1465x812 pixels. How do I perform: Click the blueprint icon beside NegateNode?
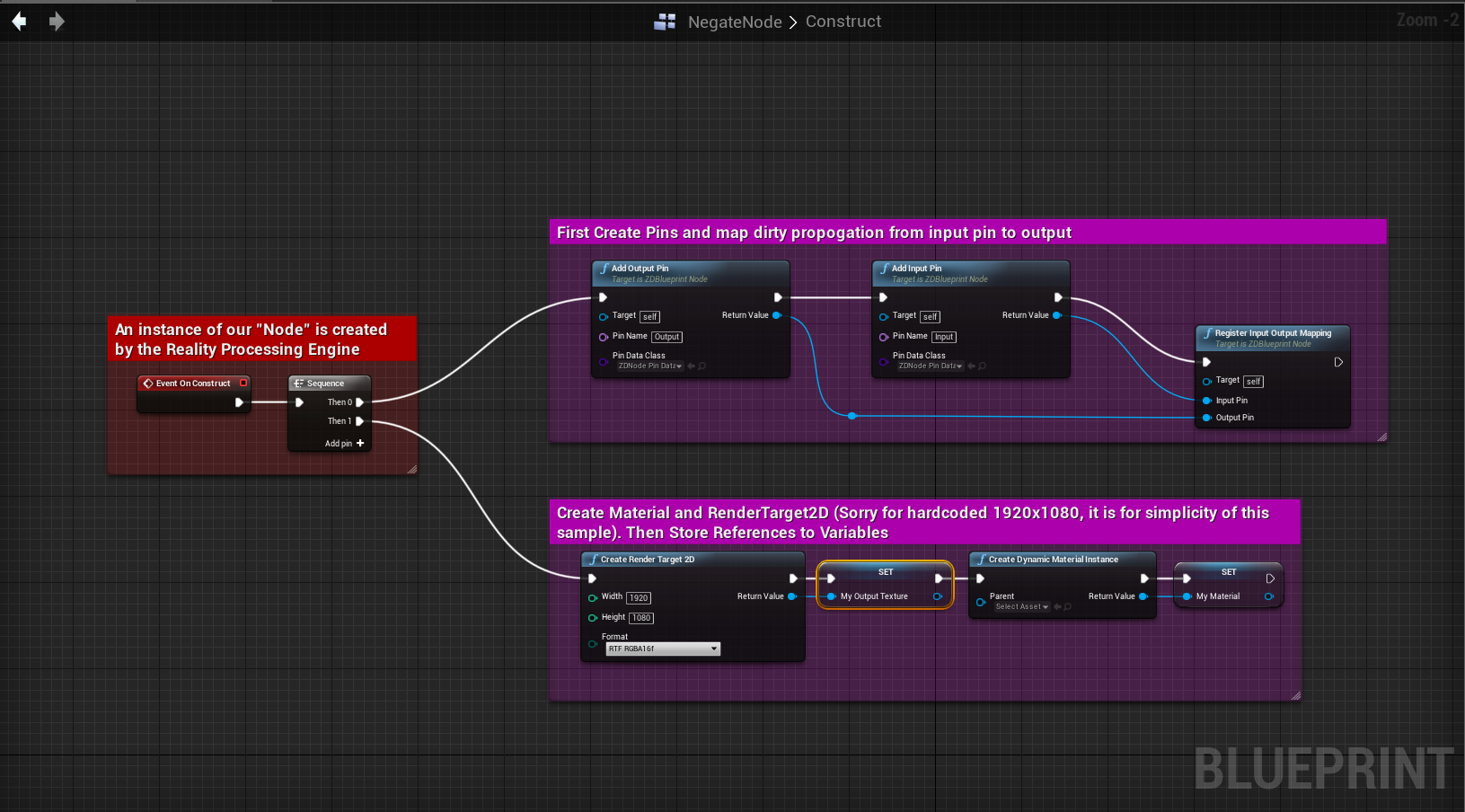tap(665, 22)
